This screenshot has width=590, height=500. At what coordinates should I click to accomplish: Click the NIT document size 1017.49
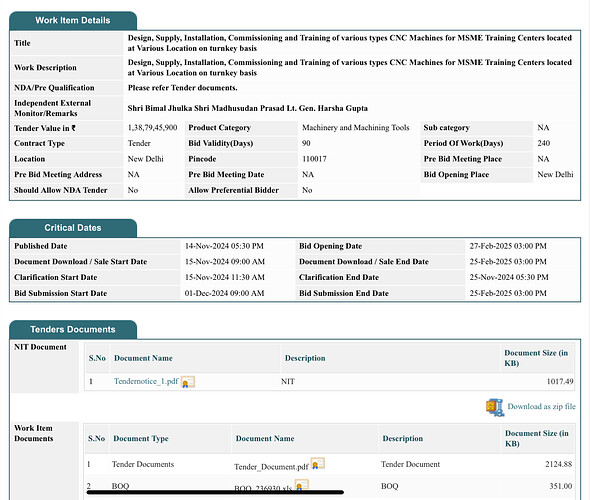click(x=560, y=381)
